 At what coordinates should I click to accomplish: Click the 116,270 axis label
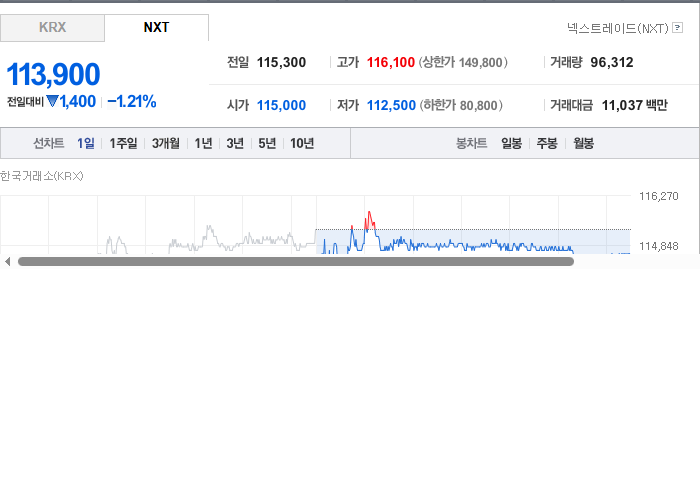click(x=658, y=196)
